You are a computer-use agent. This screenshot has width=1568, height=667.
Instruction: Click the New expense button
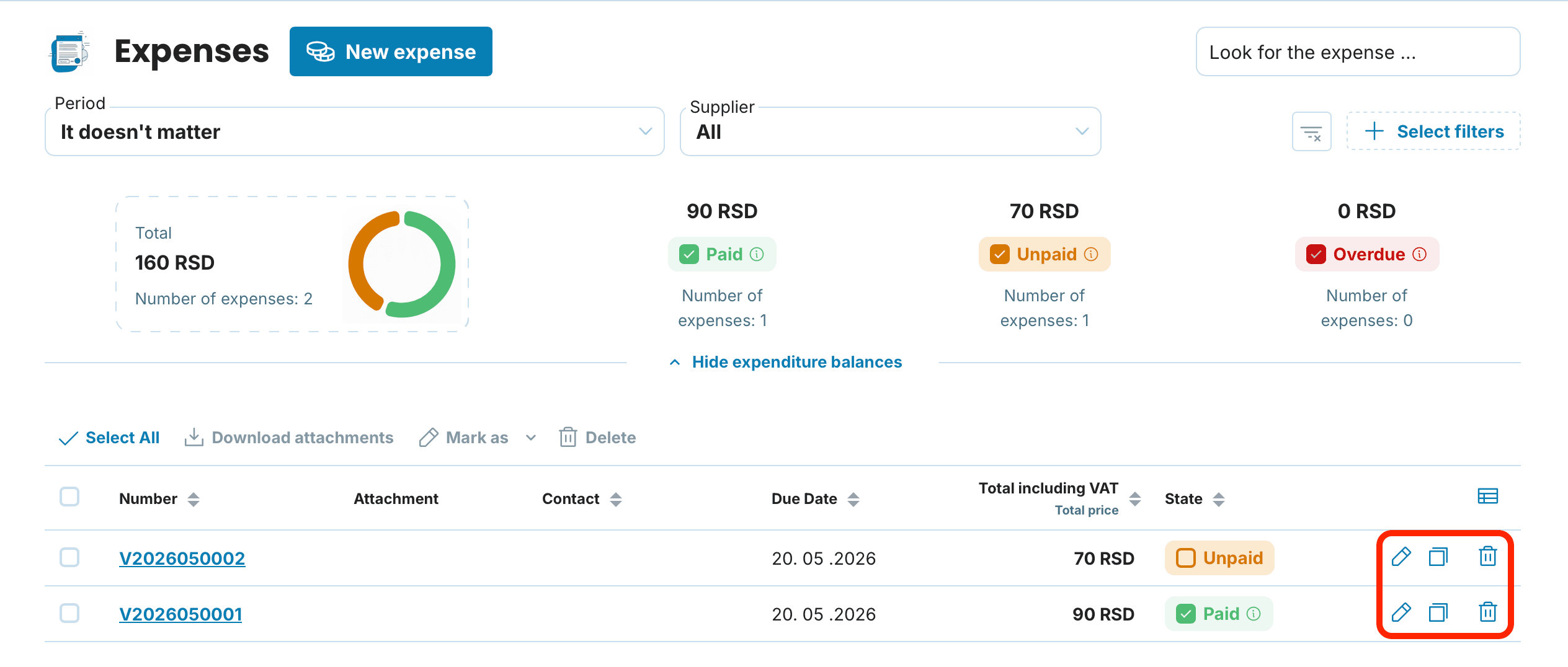[391, 51]
